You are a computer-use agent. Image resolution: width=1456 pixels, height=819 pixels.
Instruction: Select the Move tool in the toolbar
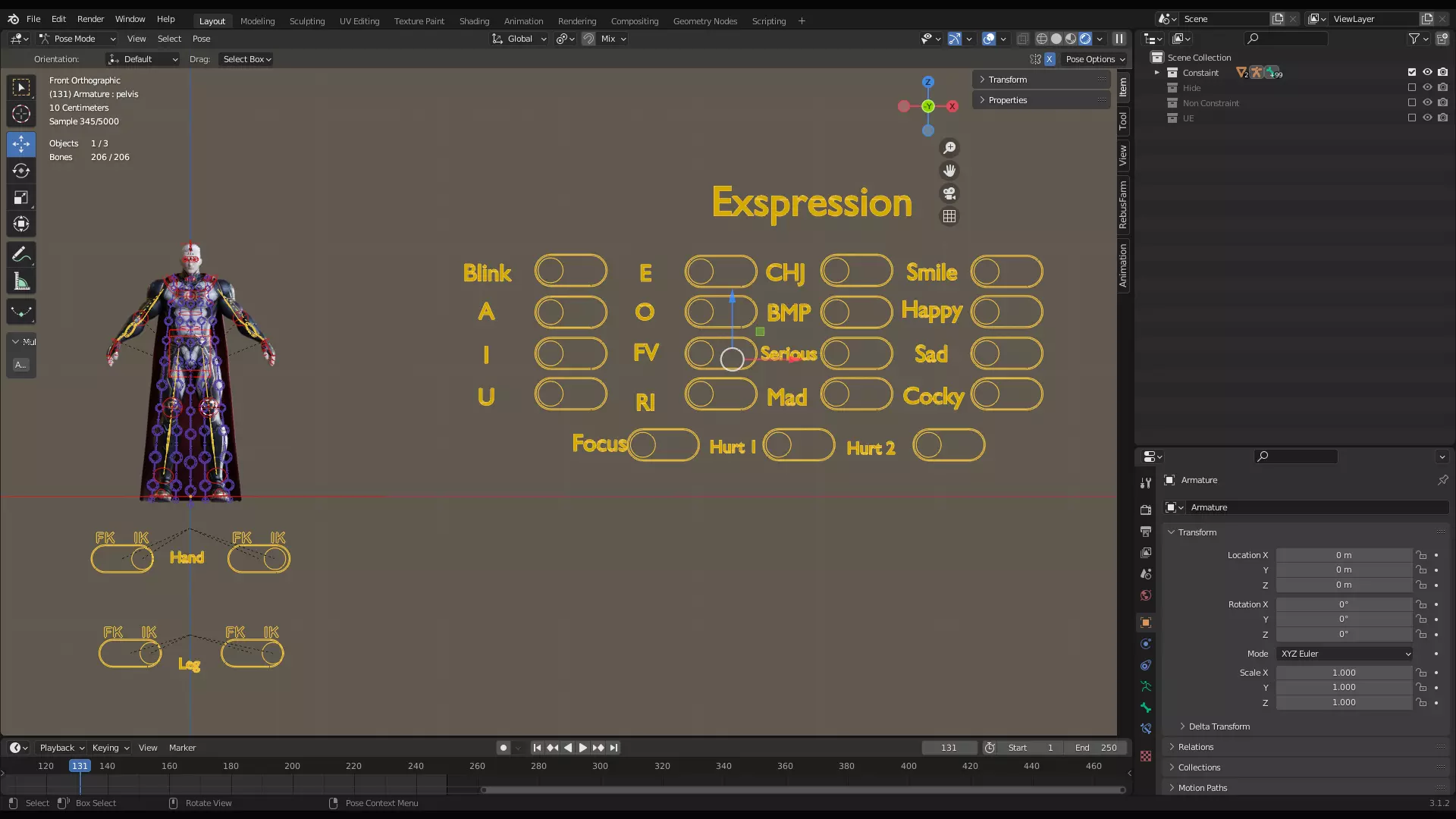(21, 144)
